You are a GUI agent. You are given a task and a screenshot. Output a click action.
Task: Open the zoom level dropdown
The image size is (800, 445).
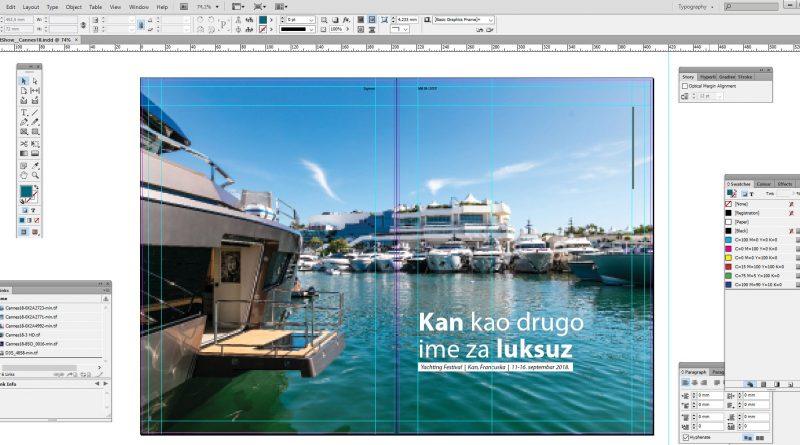click(218, 7)
